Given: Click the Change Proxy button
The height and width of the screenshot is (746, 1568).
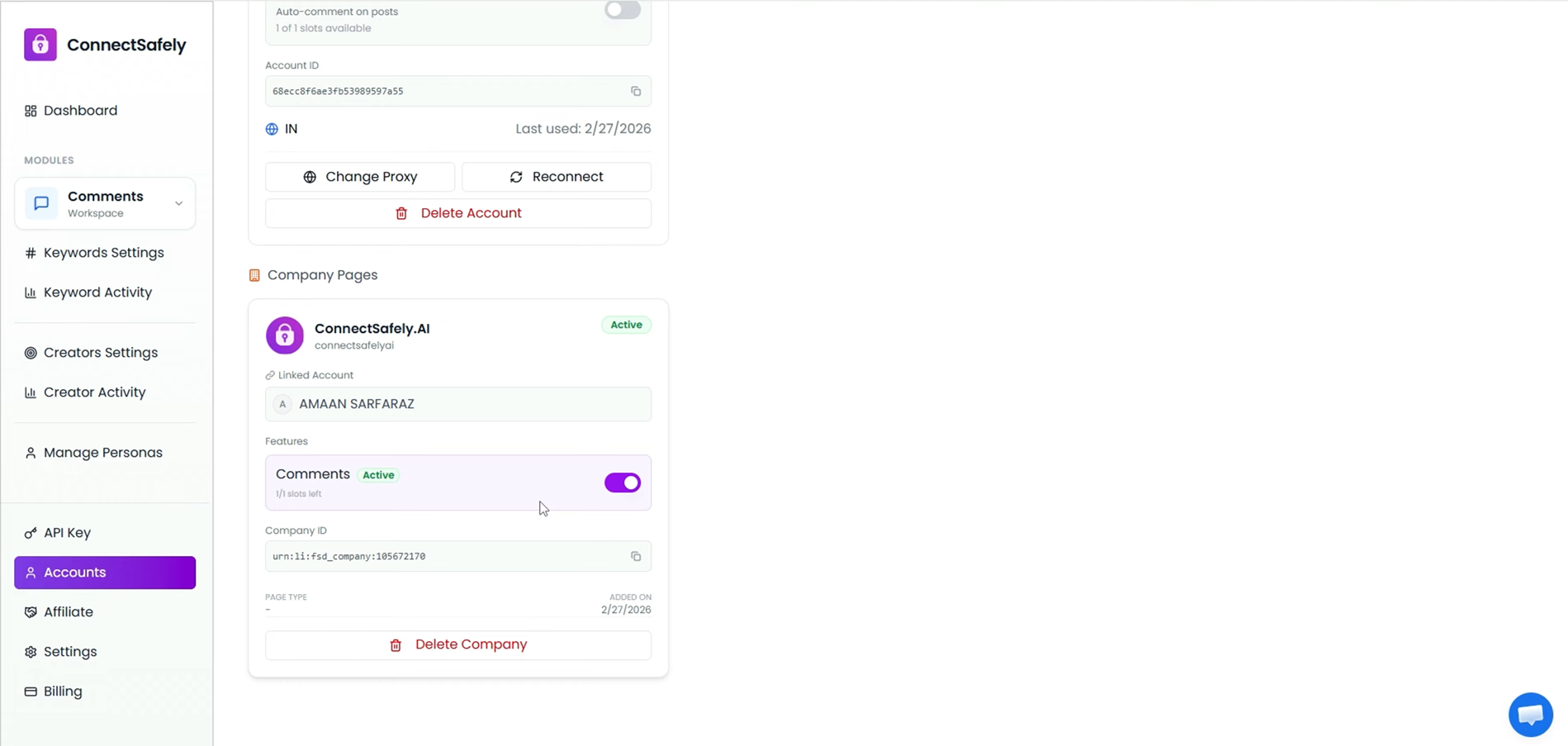Looking at the screenshot, I should [360, 176].
